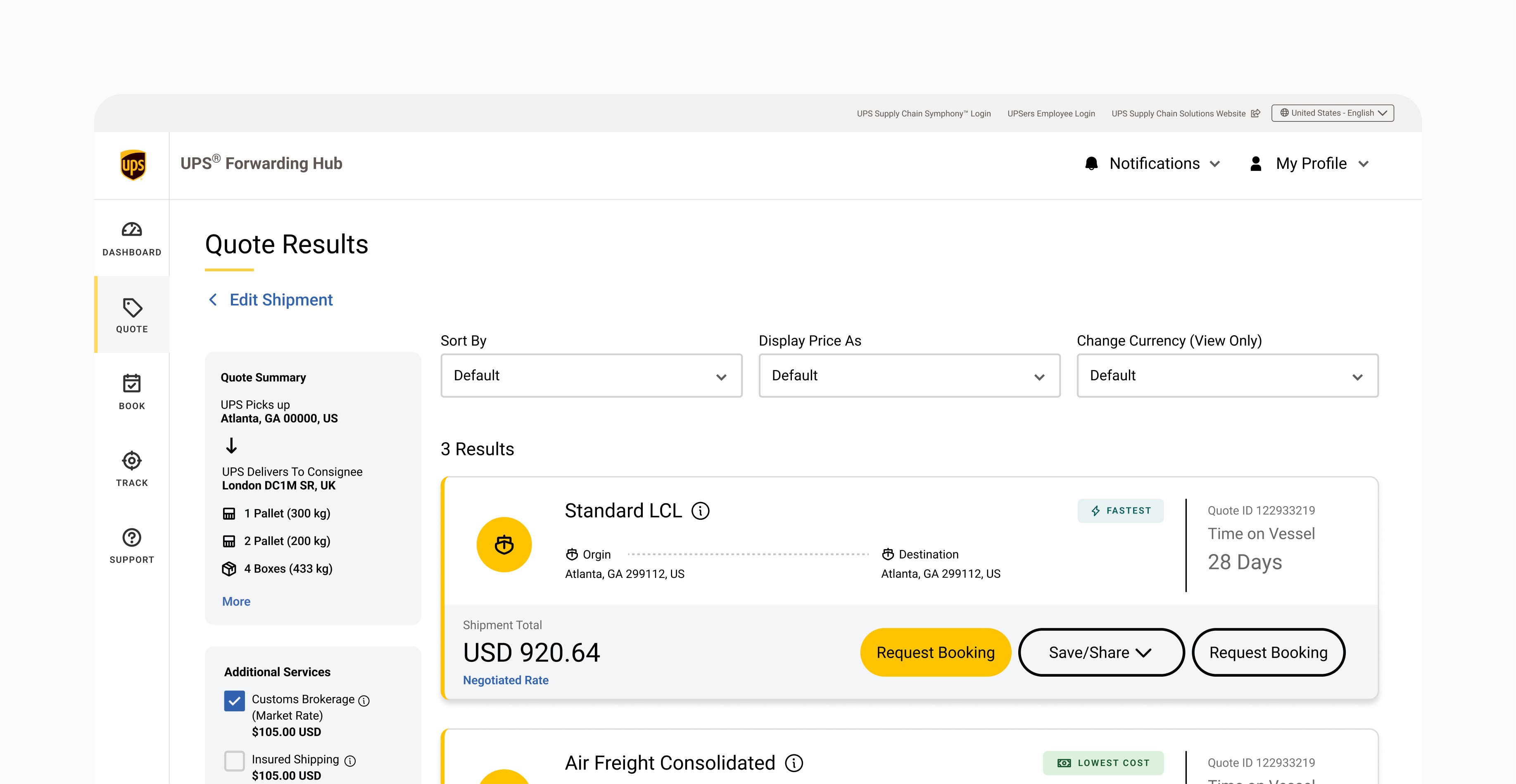
Task: Open UPSers Employee Login link
Action: [x=1051, y=114]
